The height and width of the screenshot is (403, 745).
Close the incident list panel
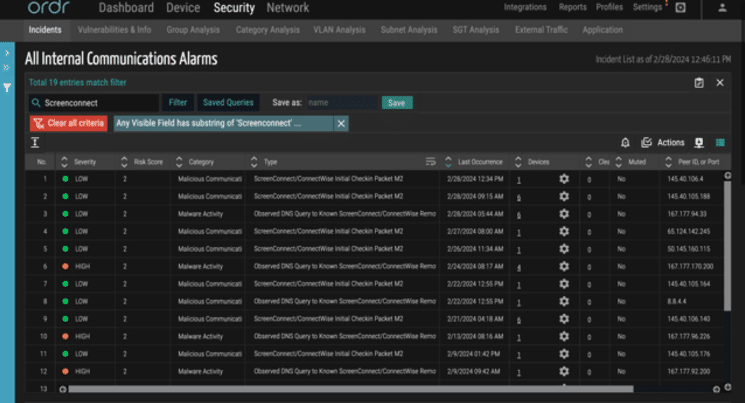tap(720, 83)
